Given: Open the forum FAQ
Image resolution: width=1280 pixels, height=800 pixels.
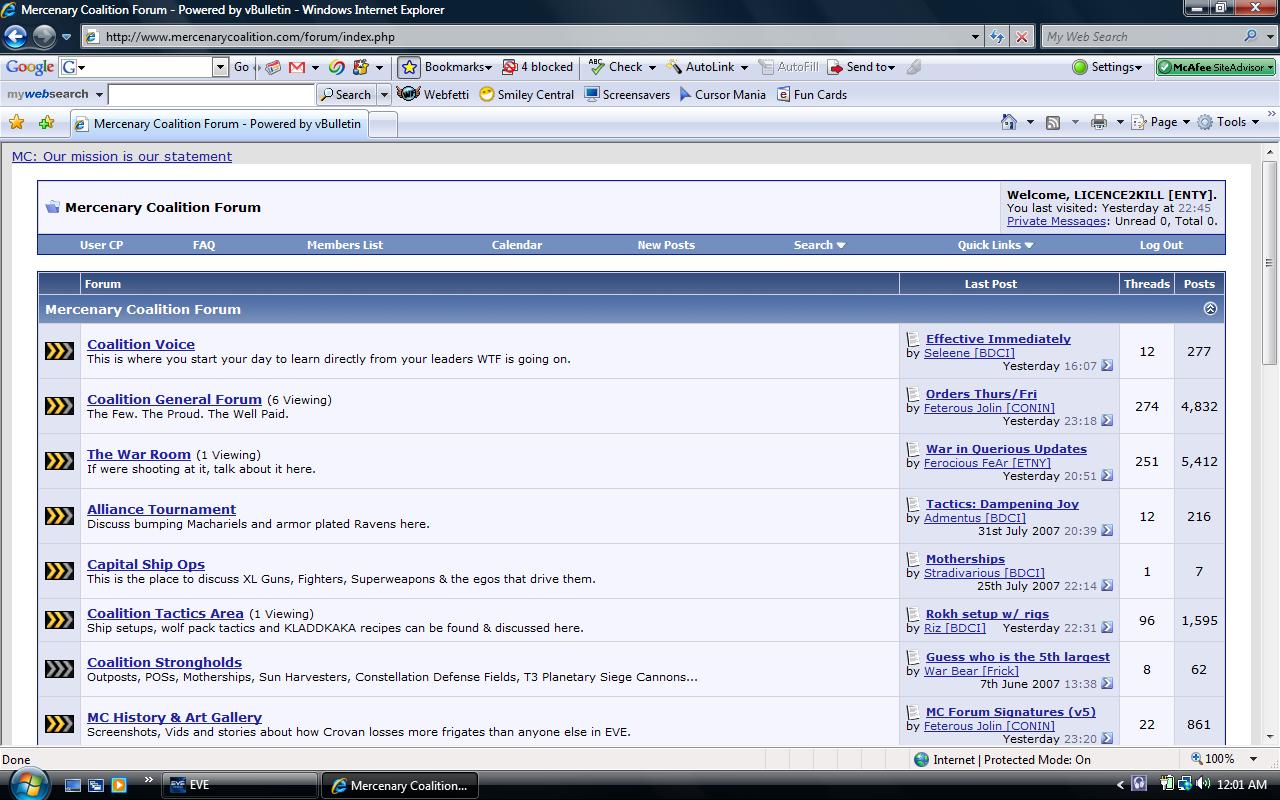Looking at the screenshot, I should point(204,245).
